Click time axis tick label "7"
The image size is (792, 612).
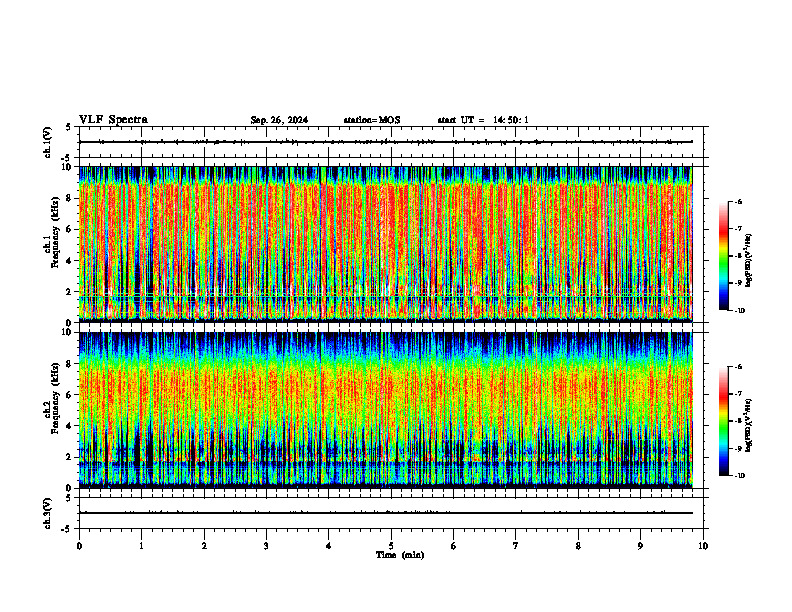click(x=516, y=546)
